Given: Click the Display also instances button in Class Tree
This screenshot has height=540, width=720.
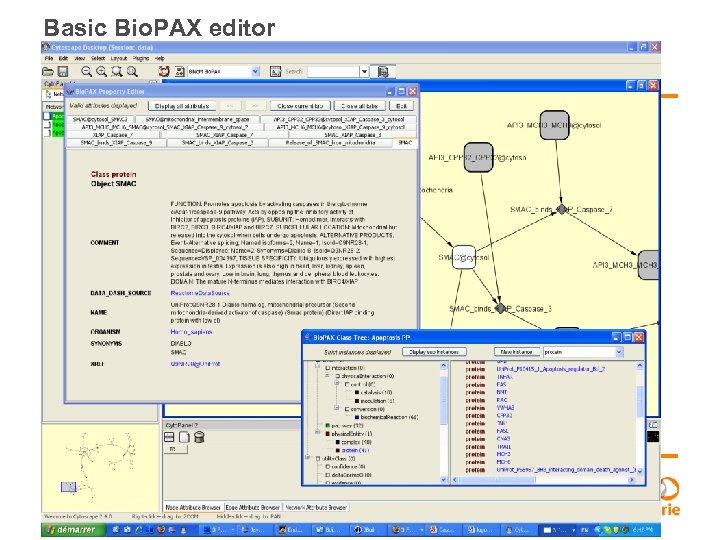Looking at the screenshot, I should (434, 352).
